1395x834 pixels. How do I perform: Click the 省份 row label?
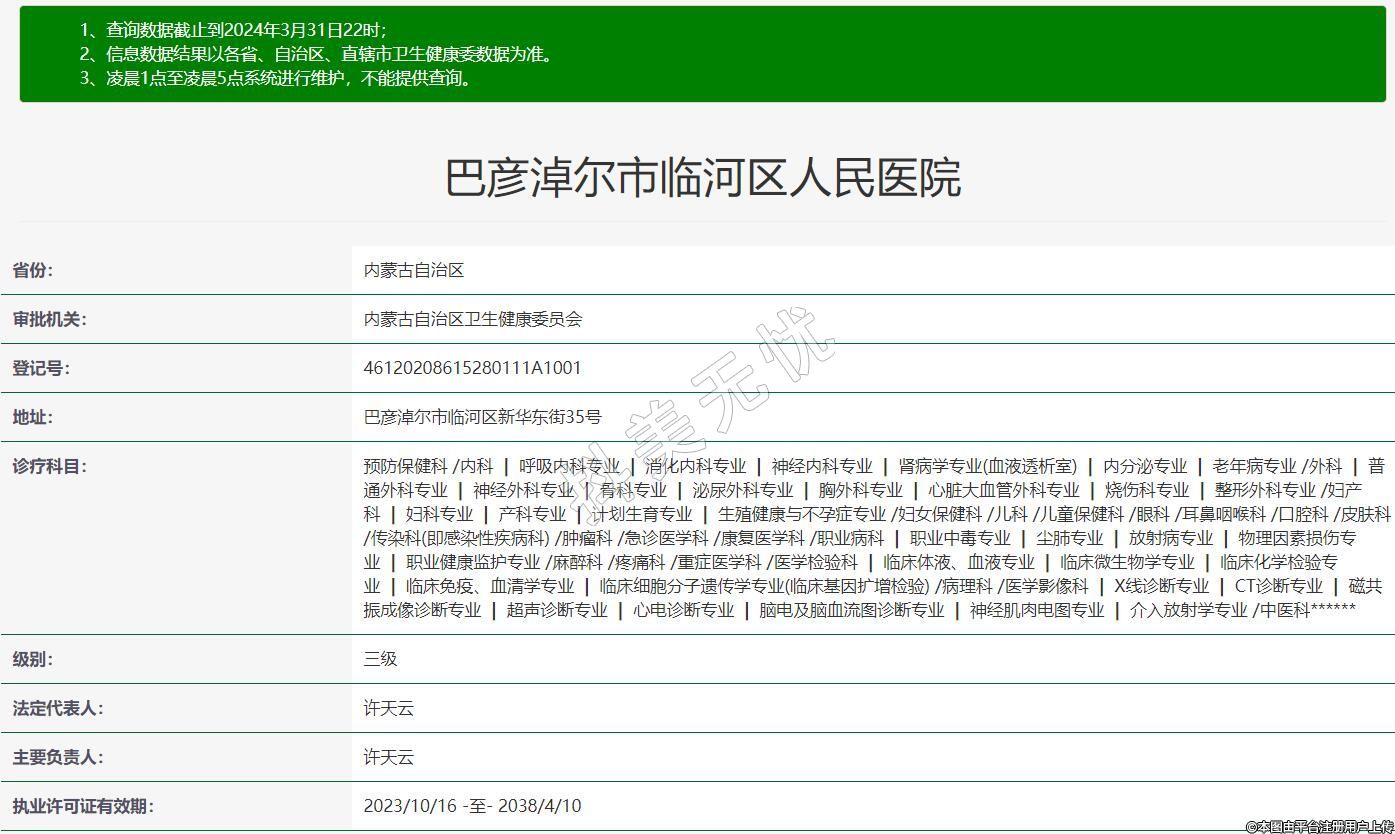coord(33,270)
